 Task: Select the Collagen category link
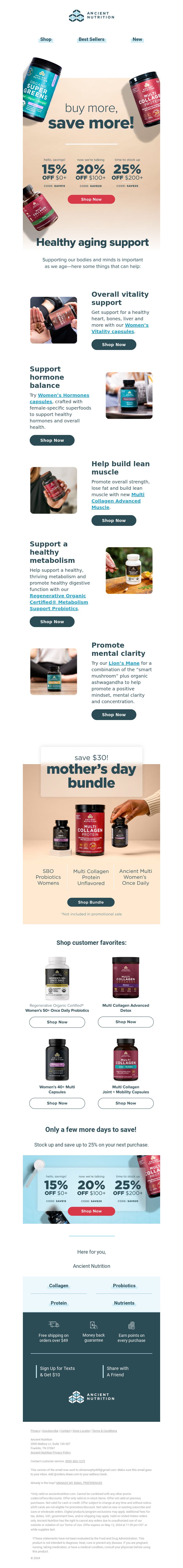(59, 1286)
